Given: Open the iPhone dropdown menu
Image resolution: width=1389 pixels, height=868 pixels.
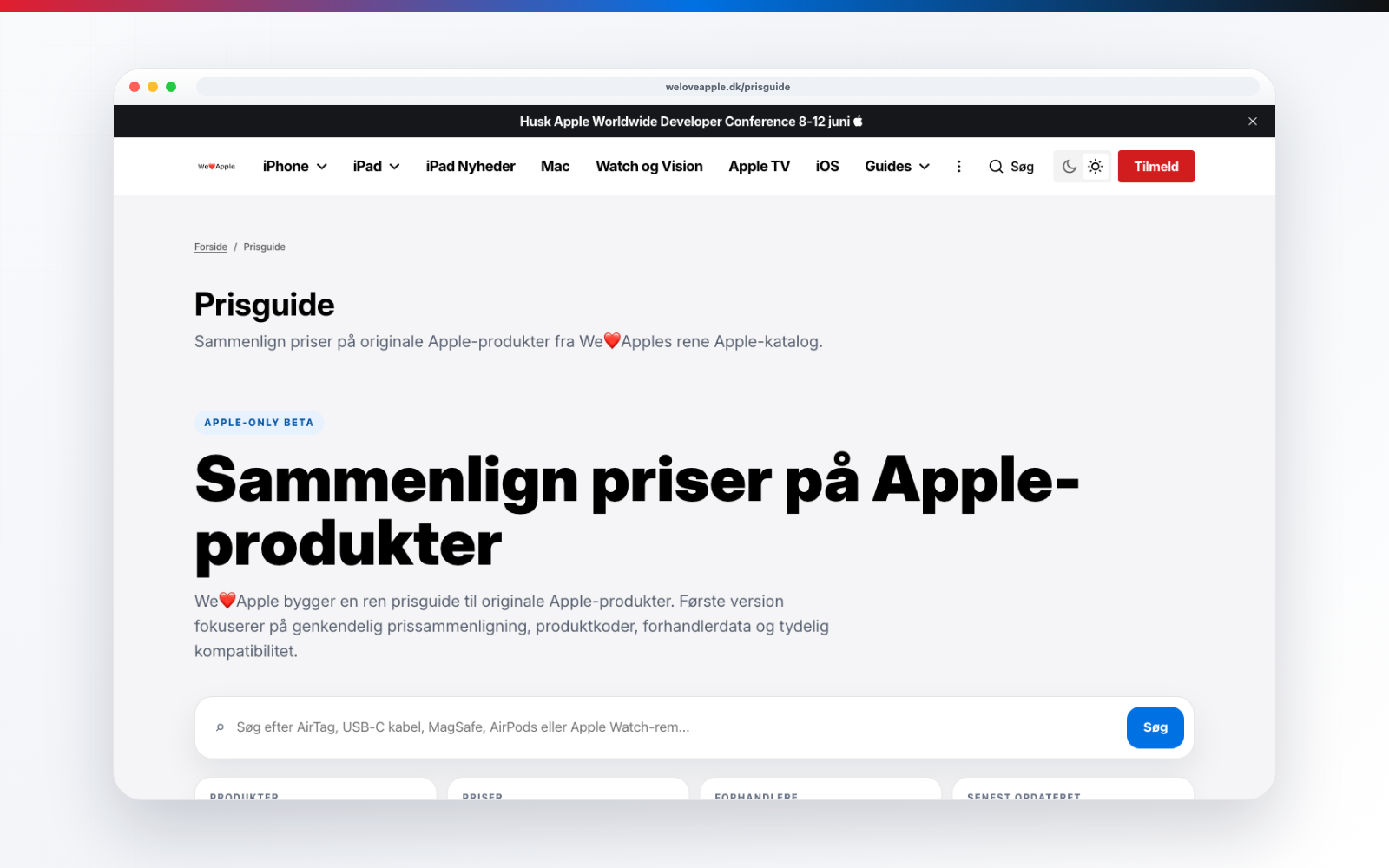Looking at the screenshot, I should (295, 167).
